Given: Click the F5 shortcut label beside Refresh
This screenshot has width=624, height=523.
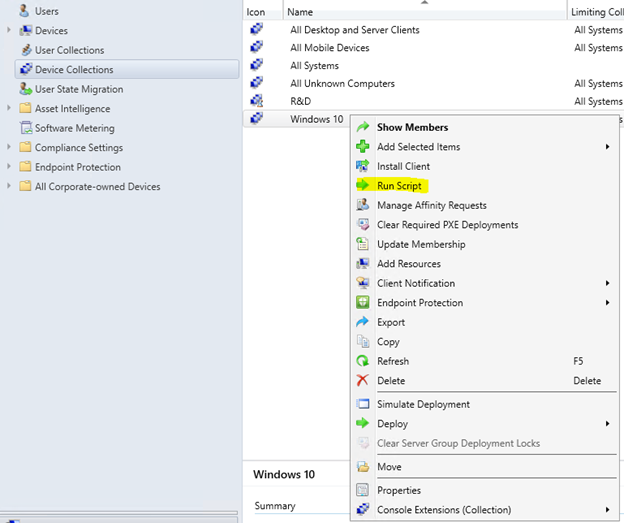Looking at the screenshot, I should 578,361.
